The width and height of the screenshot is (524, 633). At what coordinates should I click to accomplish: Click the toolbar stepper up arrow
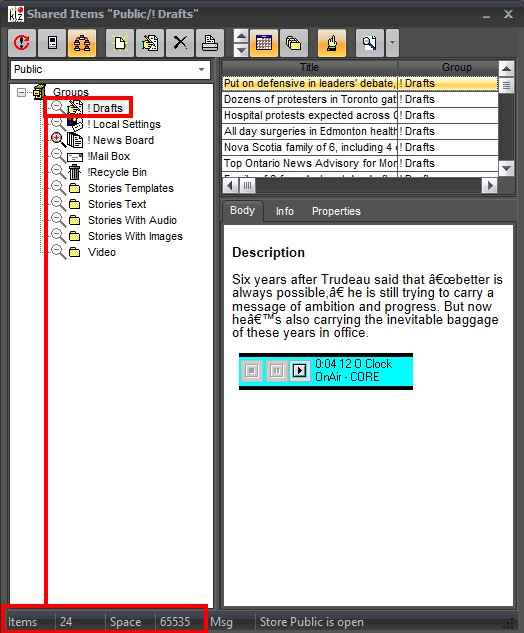click(x=241, y=36)
